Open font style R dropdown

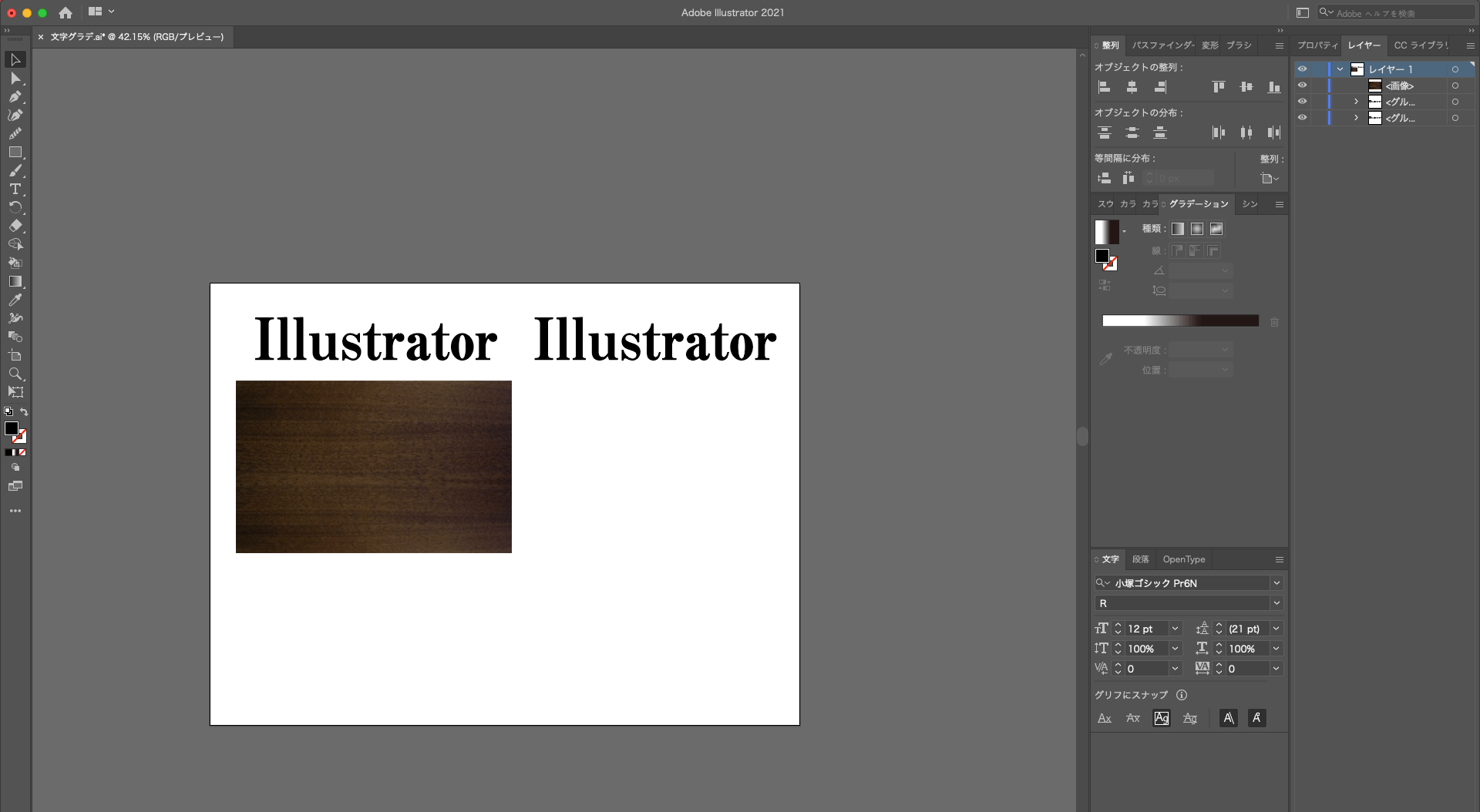tap(1276, 603)
